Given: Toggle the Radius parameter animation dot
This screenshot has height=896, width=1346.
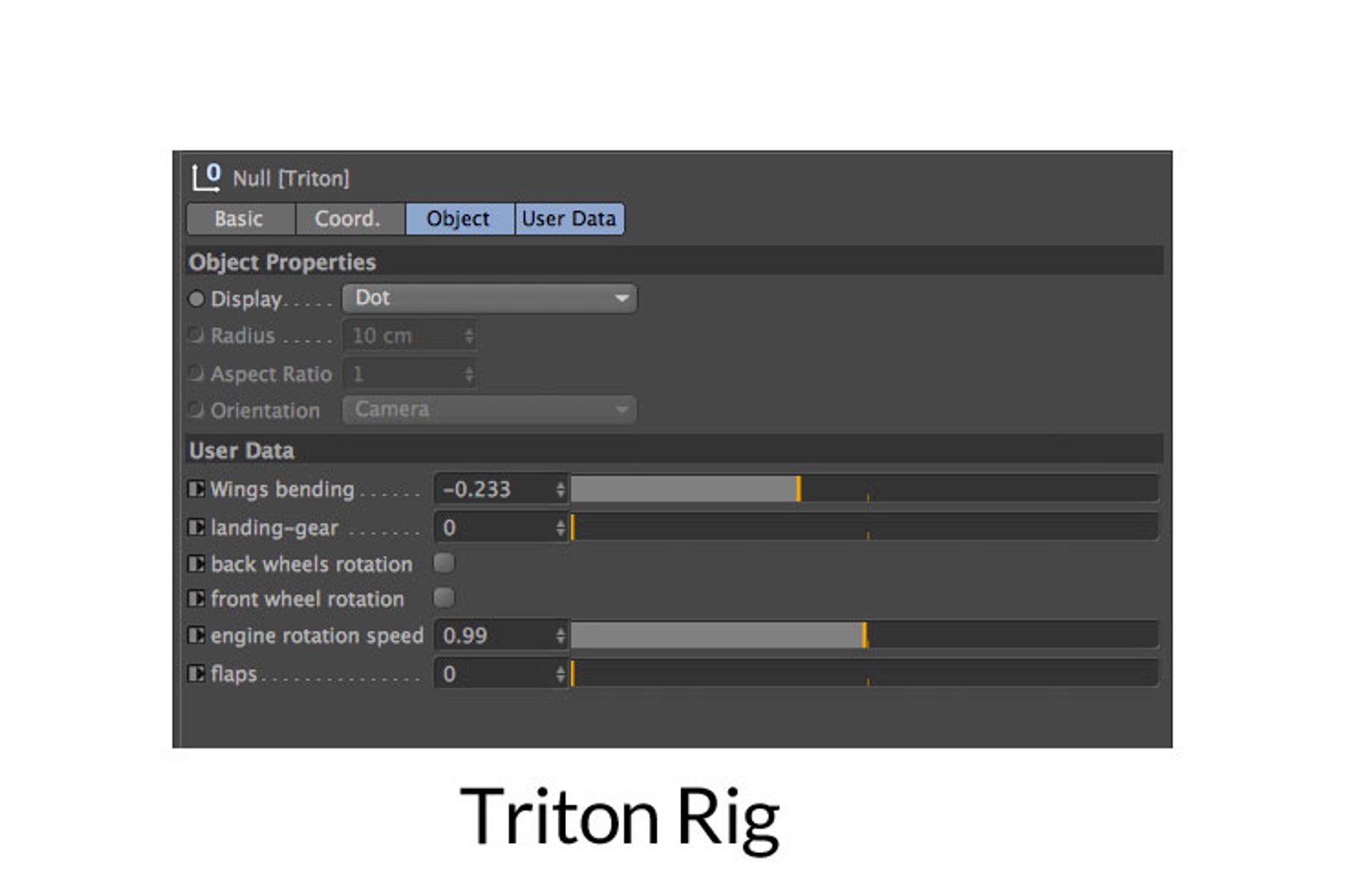Looking at the screenshot, I should coord(196,335).
